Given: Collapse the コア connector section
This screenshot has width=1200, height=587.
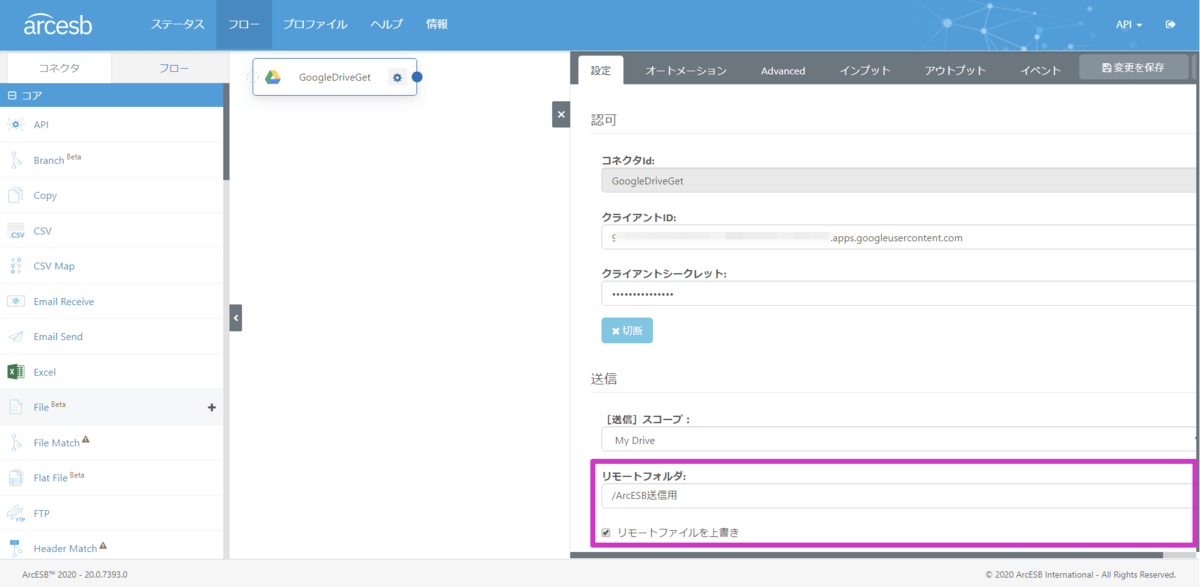Looking at the screenshot, I should point(12,96).
